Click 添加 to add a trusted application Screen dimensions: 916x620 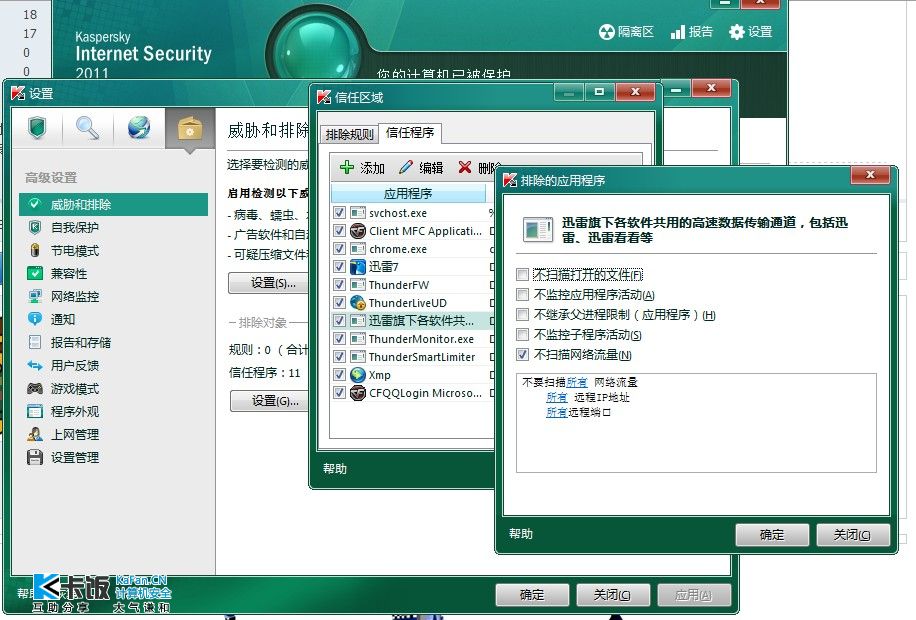pyautogui.click(x=362, y=168)
